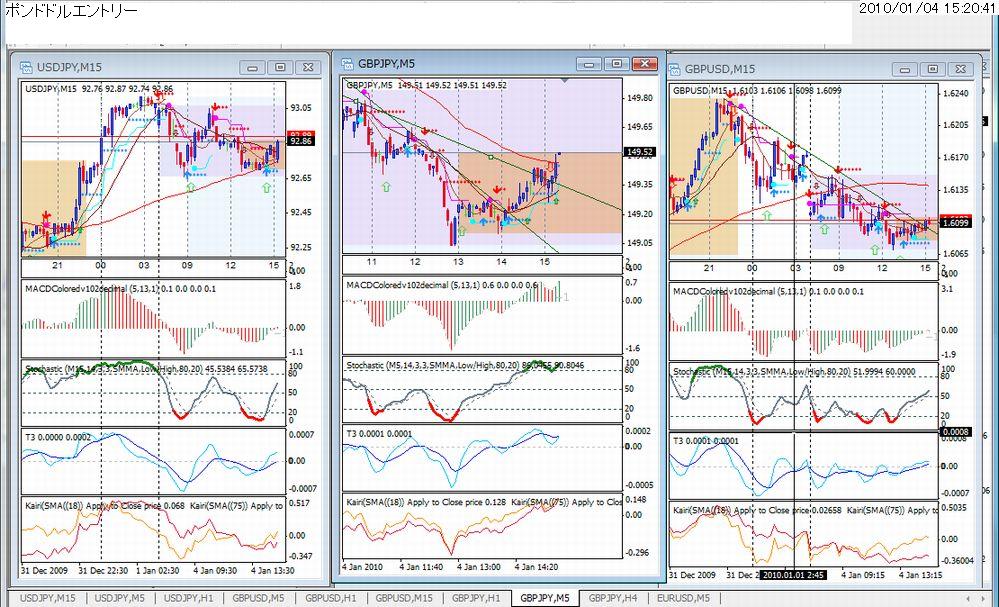Click the MACDColored indicator label in GBPJPY window
The image size is (999, 607).
[x=442, y=285]
